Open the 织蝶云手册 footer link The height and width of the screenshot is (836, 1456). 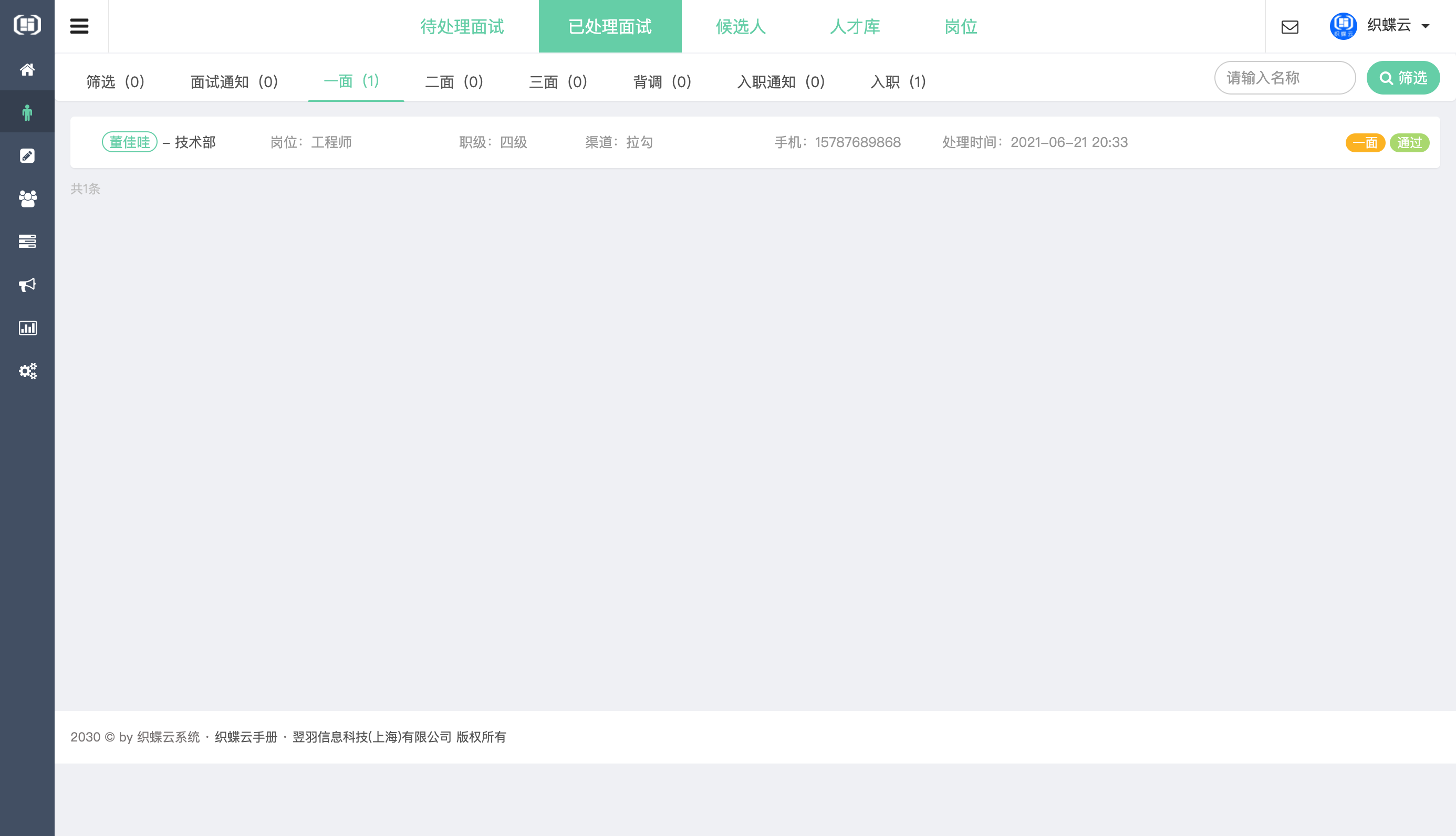[246, 737]
